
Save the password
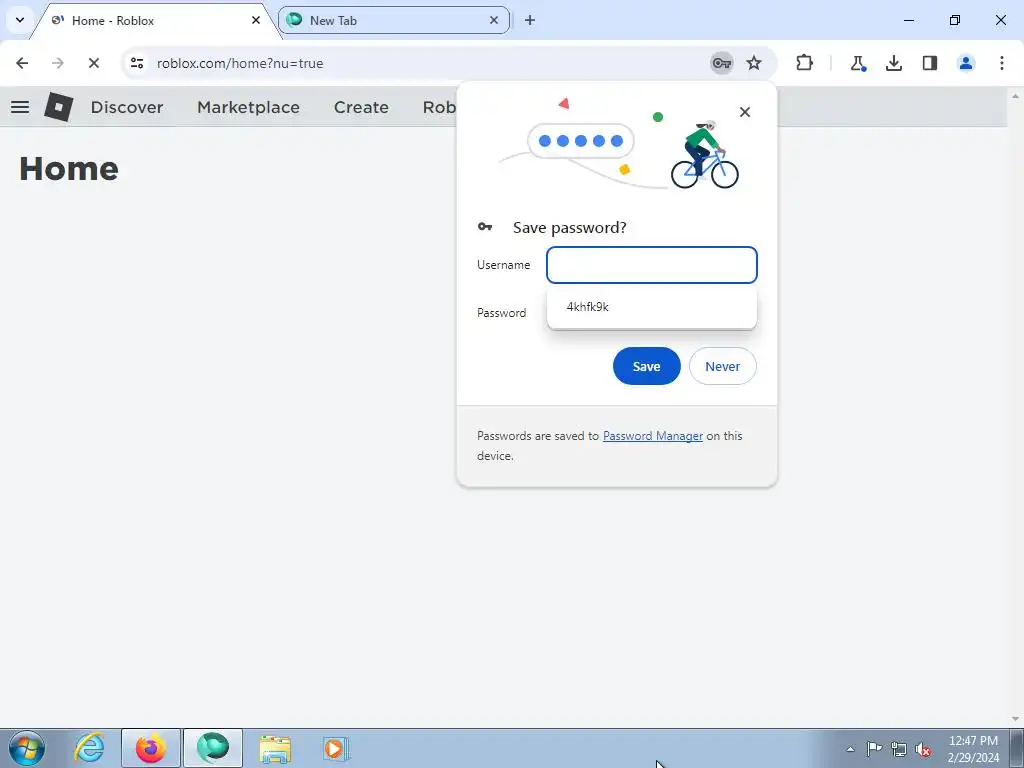(x=647, y=366)
